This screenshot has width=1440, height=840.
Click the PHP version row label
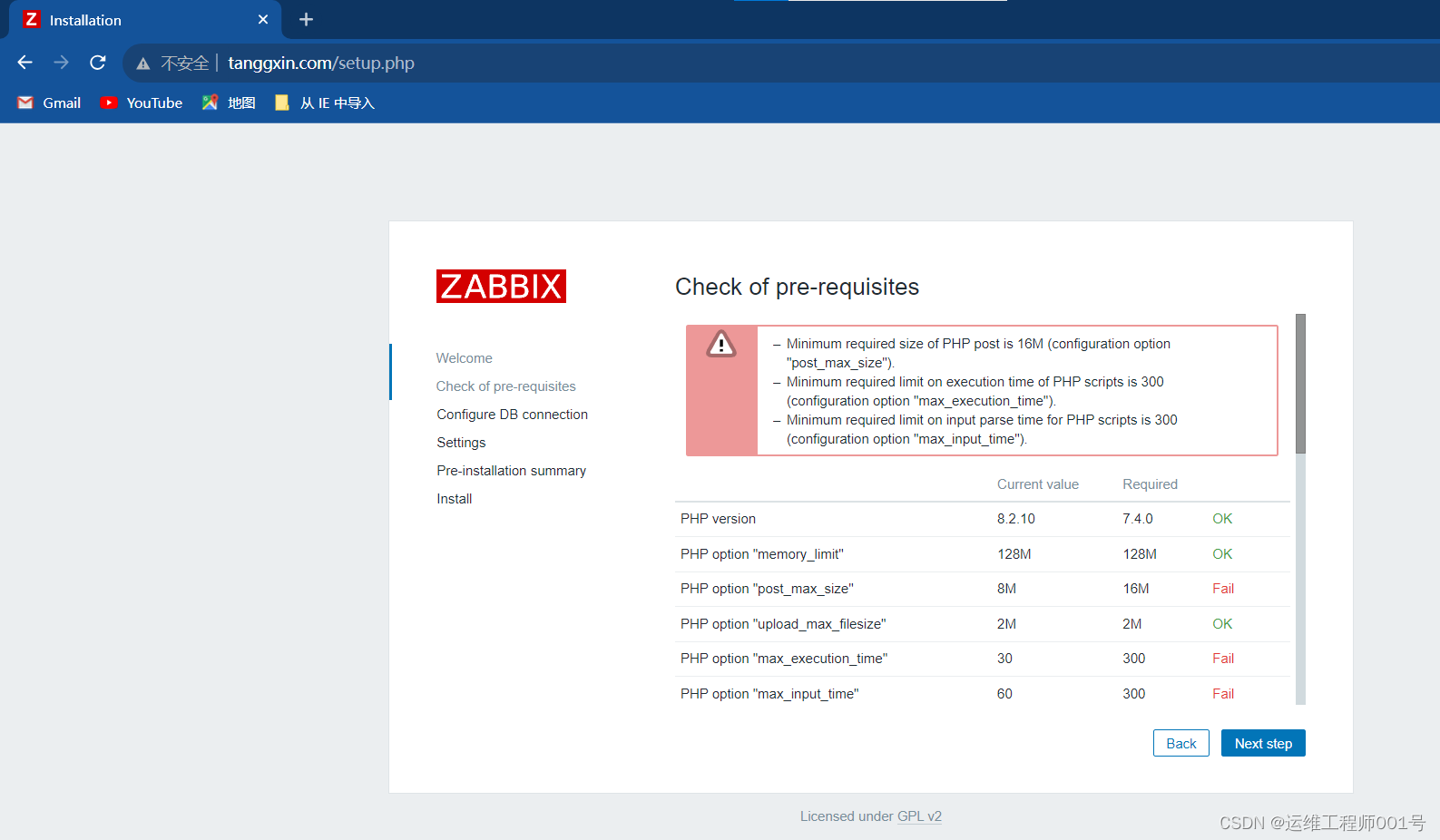pyautogui.click(x=718, y=519)
